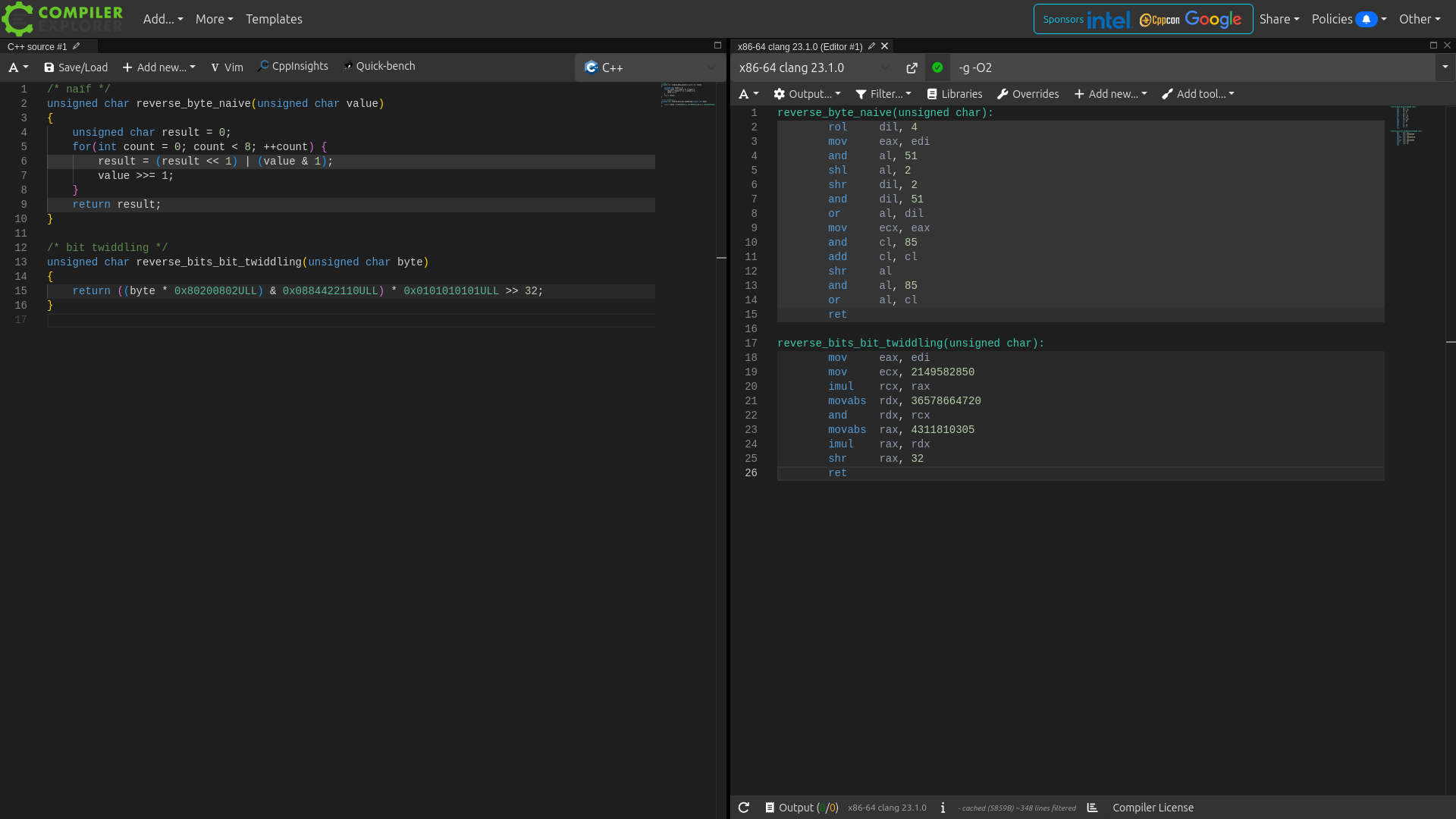Click Save/Load button
This screenshot has height=819, width=1456.
(76, 67)
